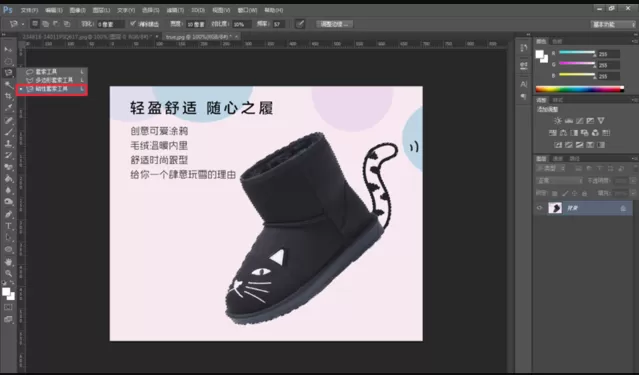Image resolution: width=639 pixels, height=375 pixels.
Task: Toggle Quick Mask mode below color swatches
Action: pos(8,307)
